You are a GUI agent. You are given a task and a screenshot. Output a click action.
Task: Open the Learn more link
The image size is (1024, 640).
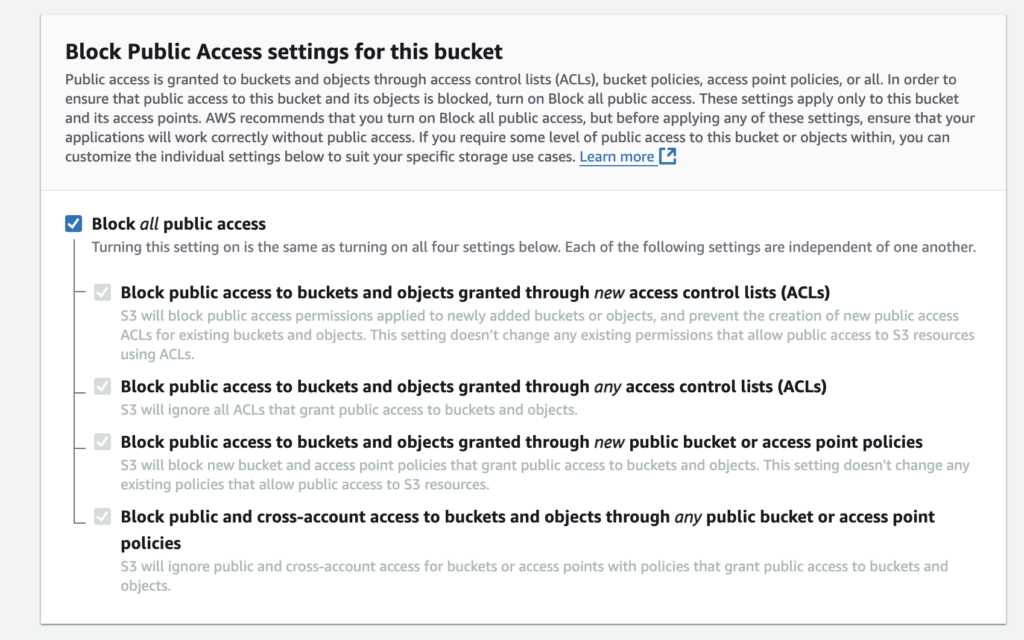coord(616,157)
